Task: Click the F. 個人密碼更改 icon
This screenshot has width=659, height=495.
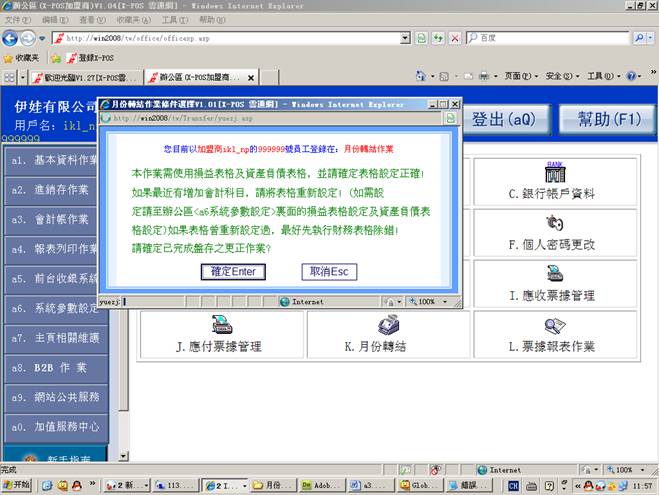Action: [x=557, y=223]
